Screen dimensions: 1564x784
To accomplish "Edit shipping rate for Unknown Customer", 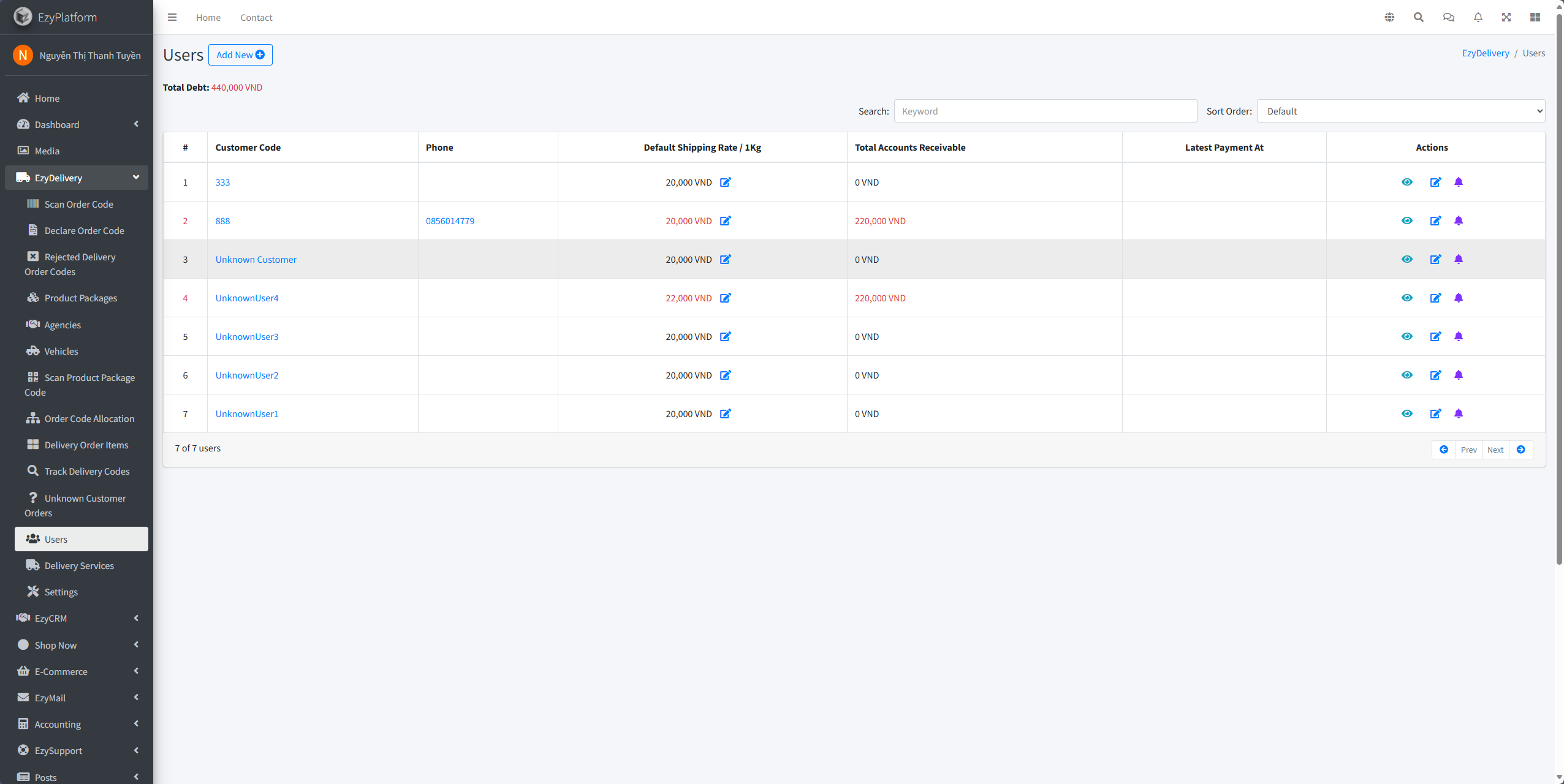I will coord(726,259).
